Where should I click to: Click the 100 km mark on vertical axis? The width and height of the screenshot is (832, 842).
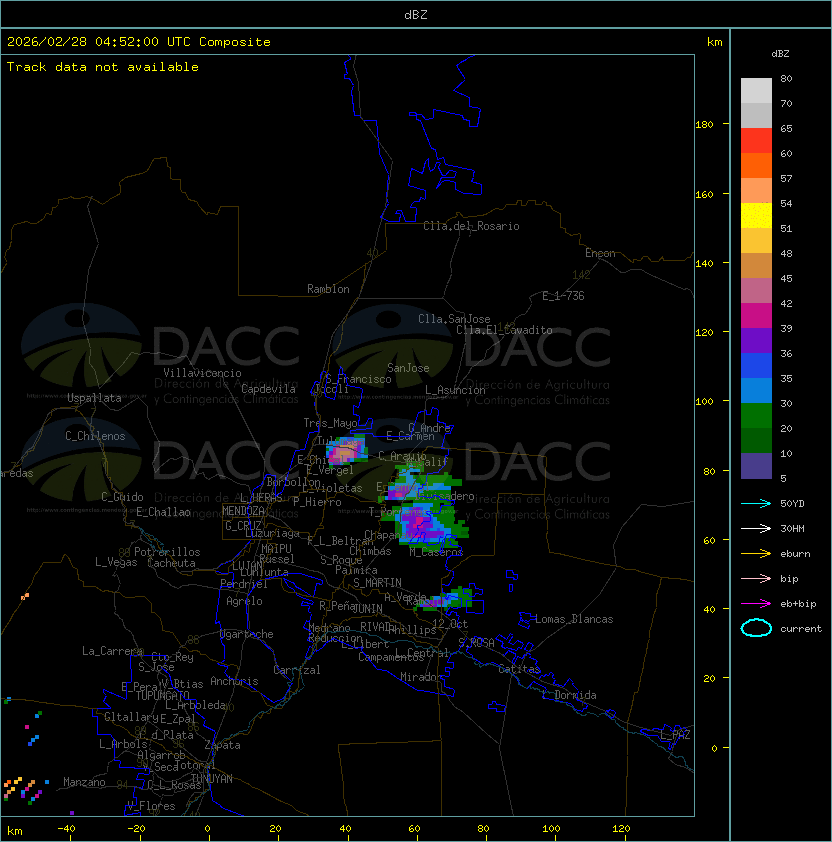pyautogui.click(x=704, y=402)
